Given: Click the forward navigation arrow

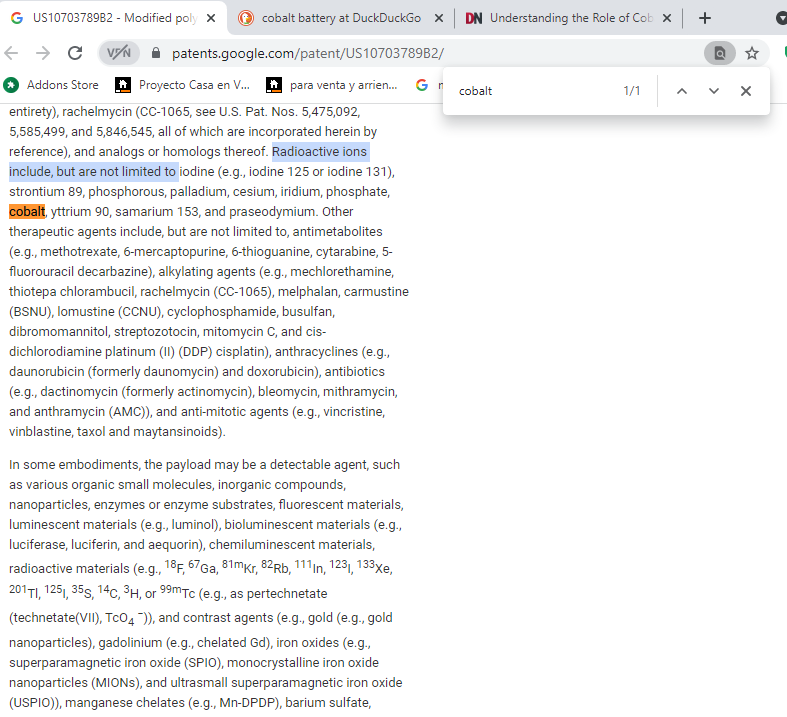Looking at the screenshot, I should pyautogui.click(x=42, y=53).
